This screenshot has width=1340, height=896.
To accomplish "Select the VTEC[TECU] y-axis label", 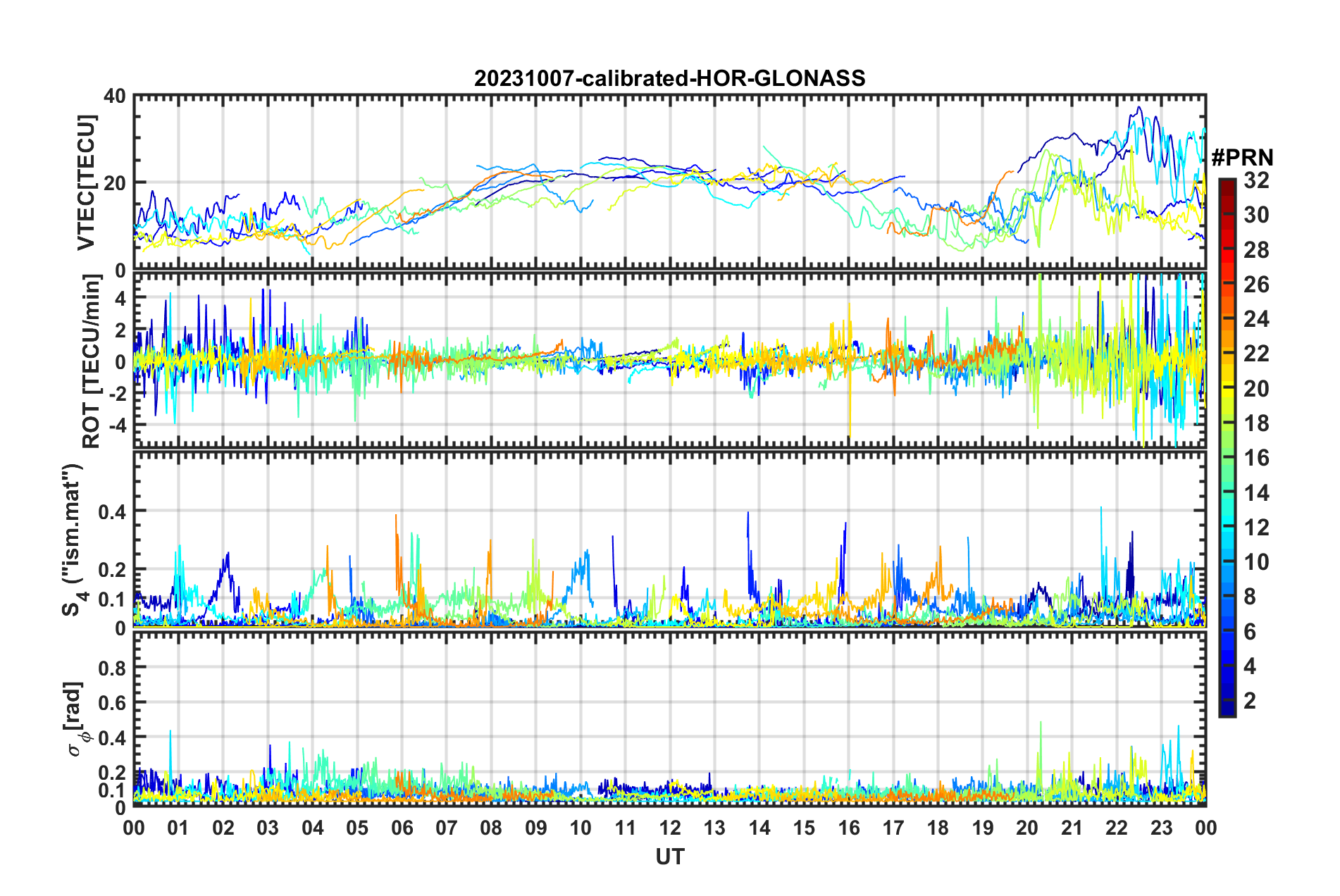I will [86, 182].
